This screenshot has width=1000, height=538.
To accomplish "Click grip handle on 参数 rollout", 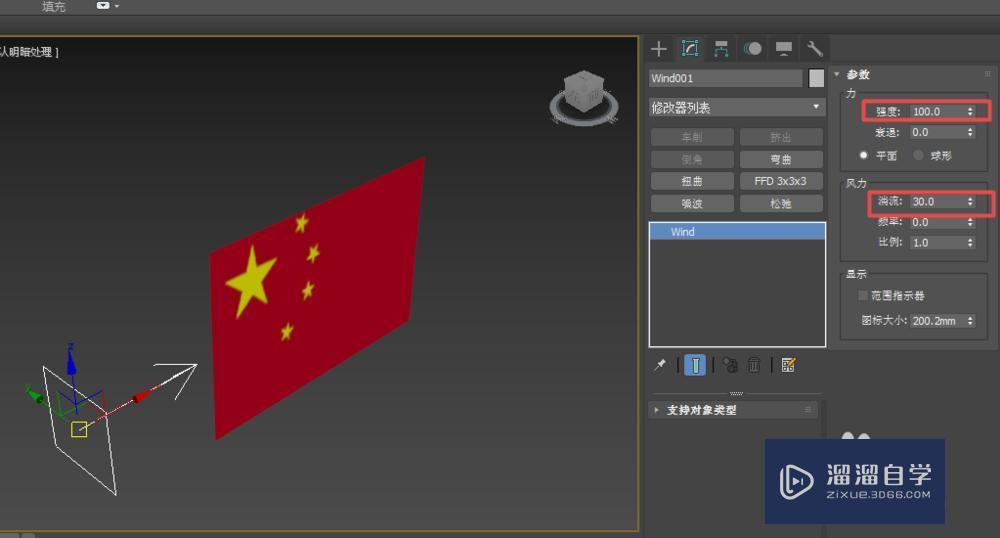I will point(988,75).
